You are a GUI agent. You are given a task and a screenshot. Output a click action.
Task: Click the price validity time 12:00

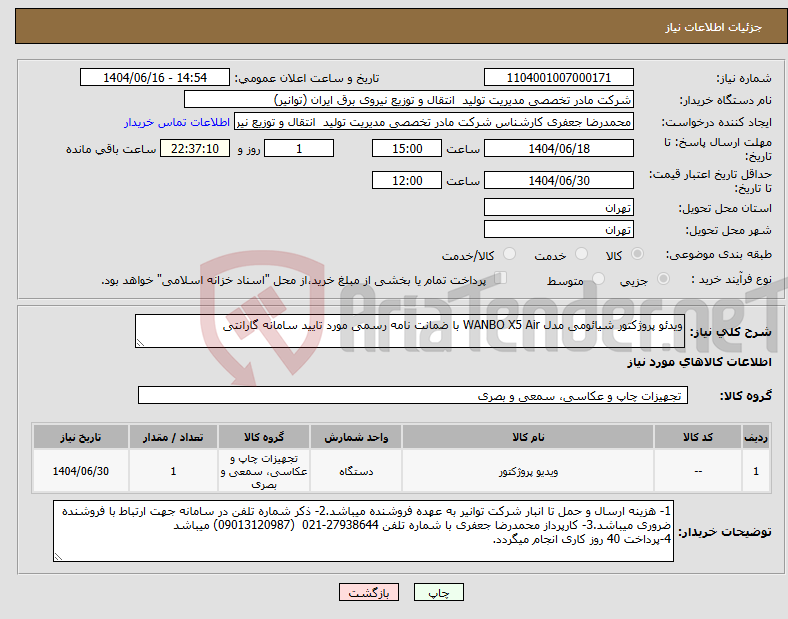[407, 180]
